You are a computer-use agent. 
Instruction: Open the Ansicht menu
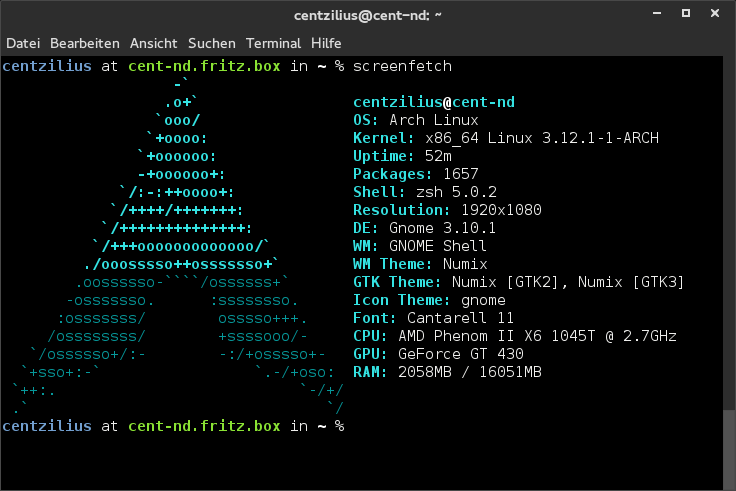click(x=153, y=43)
